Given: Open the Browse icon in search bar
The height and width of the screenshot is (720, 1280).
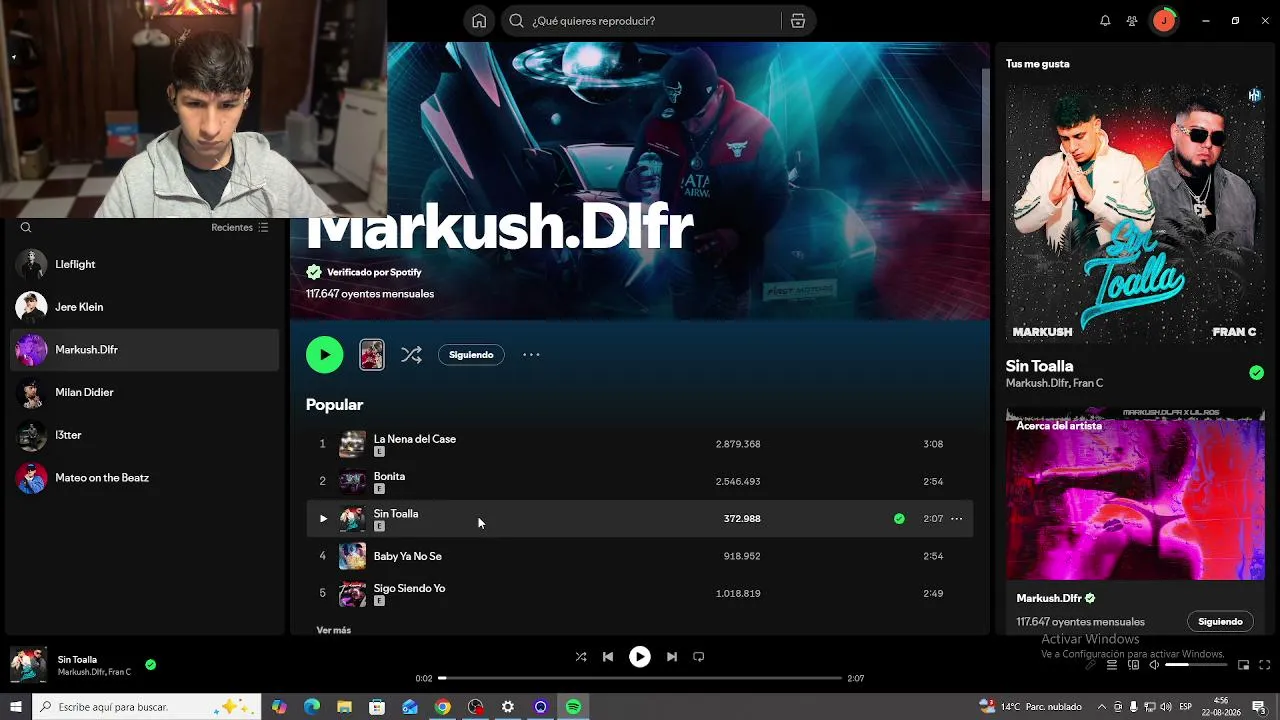Looking at the screenshot, I should (x=797, y=21).
